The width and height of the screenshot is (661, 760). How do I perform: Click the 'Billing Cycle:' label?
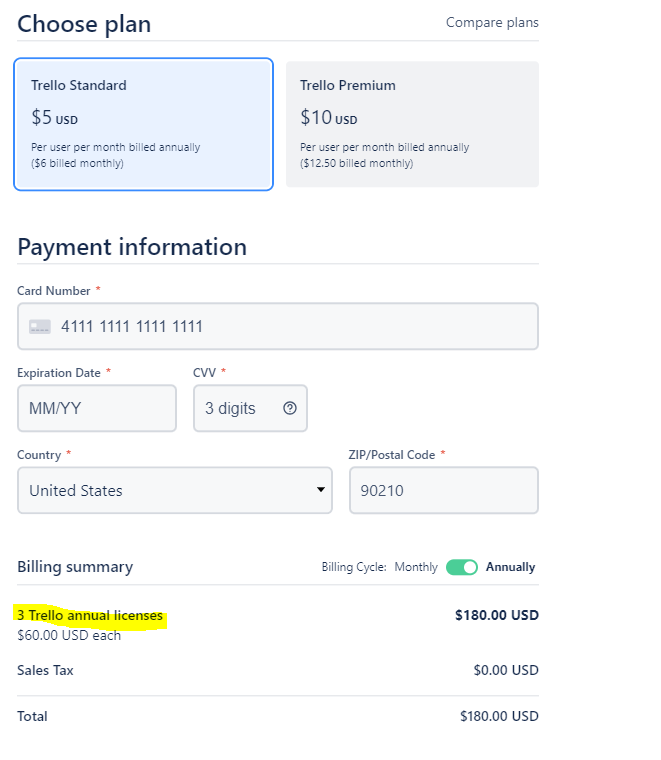[354, 567]
